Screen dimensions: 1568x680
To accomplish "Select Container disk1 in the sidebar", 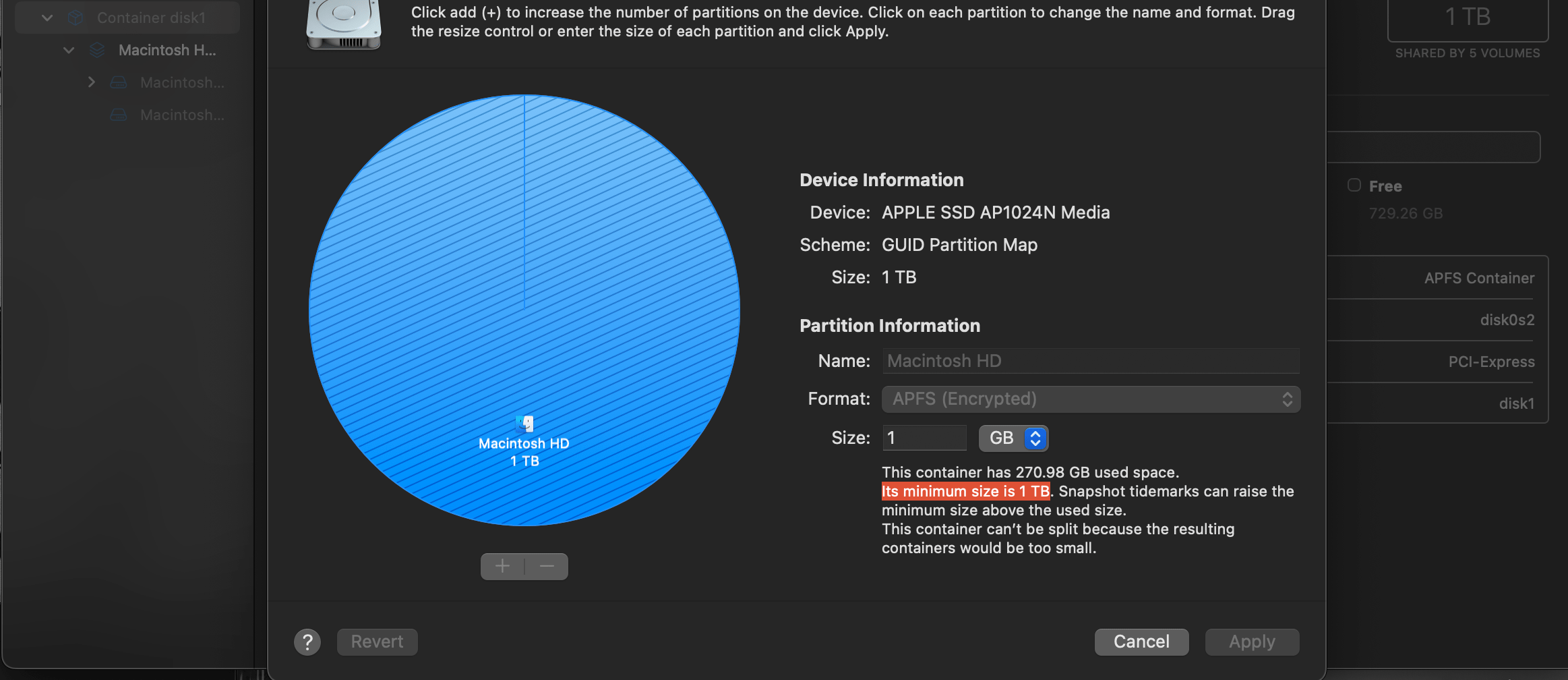I will click(x=152, y=18).
